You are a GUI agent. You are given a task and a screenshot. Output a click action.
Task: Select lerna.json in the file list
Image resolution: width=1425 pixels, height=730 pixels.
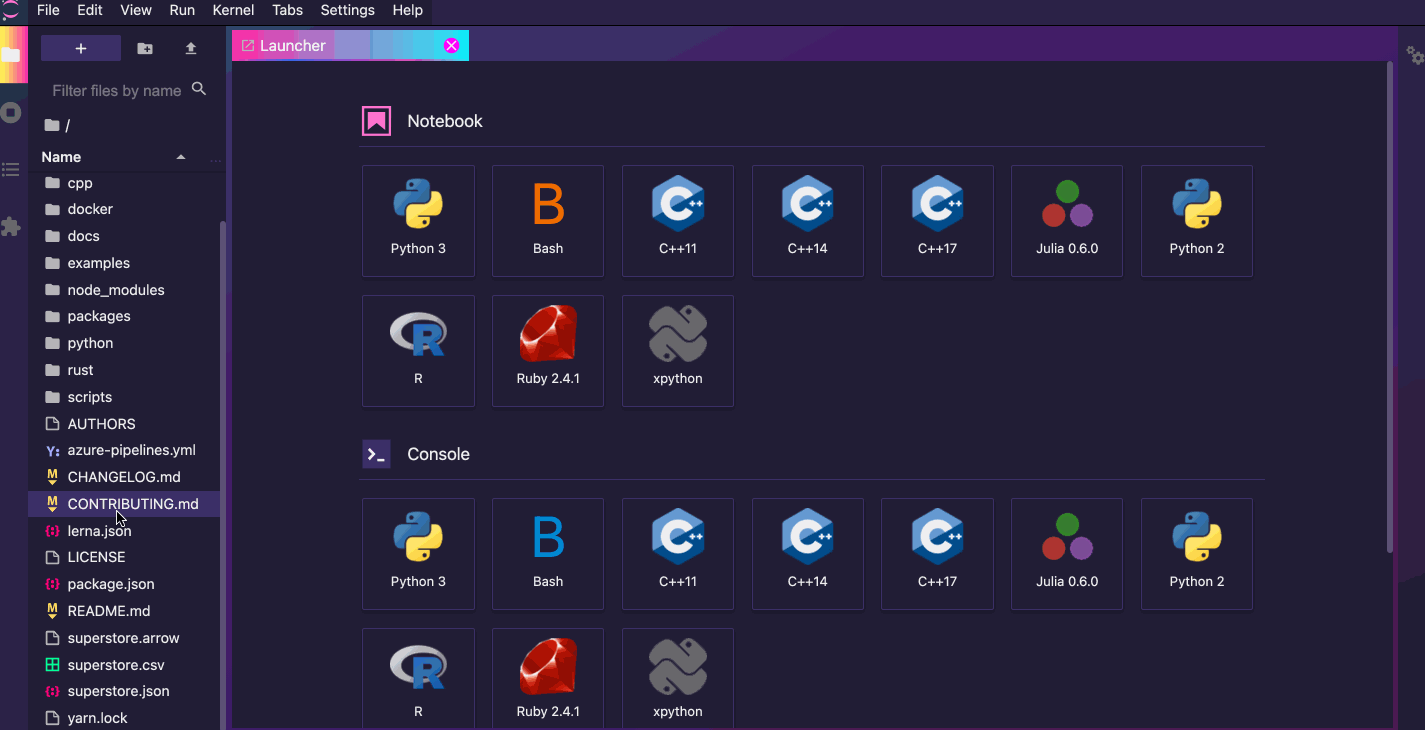[x=124, y=531]
